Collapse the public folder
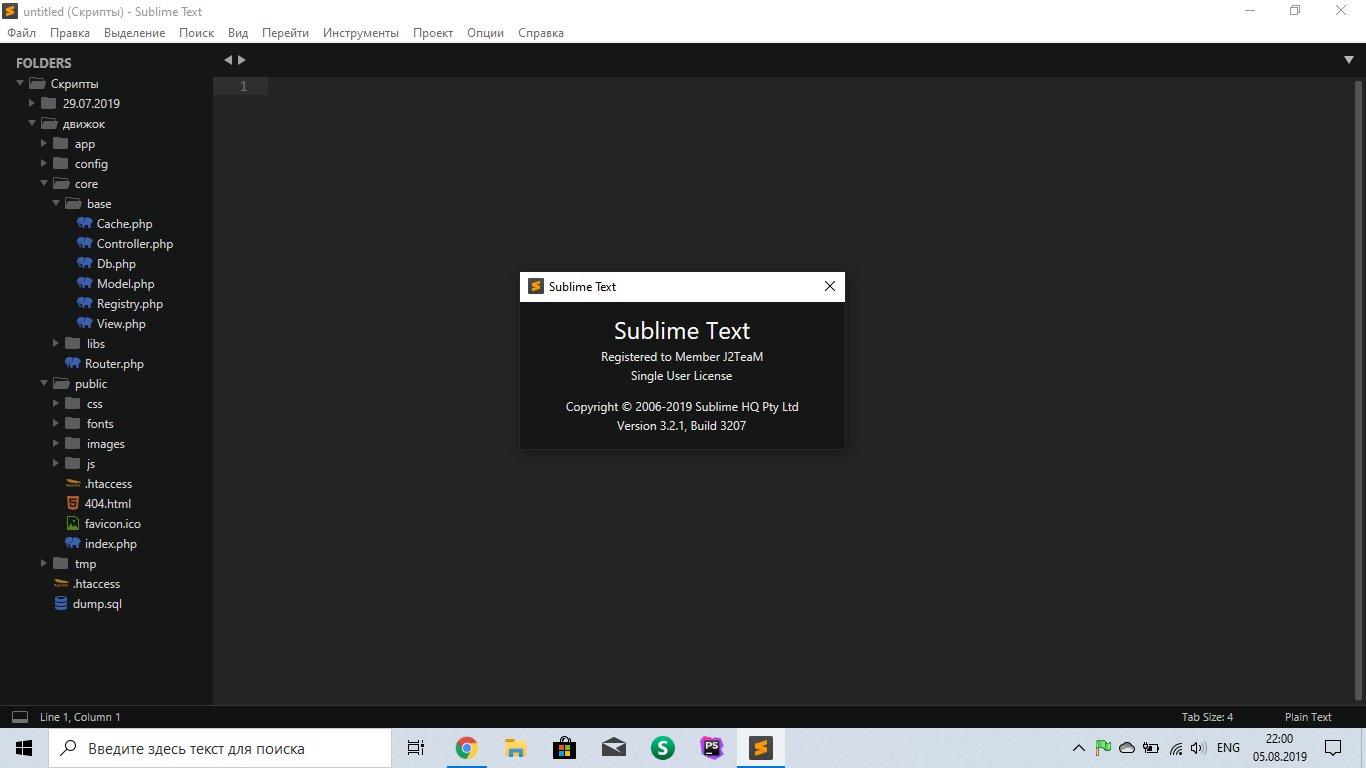This screenshot has width=1366, height=768. pyautogui.click(x=44, y=384)
